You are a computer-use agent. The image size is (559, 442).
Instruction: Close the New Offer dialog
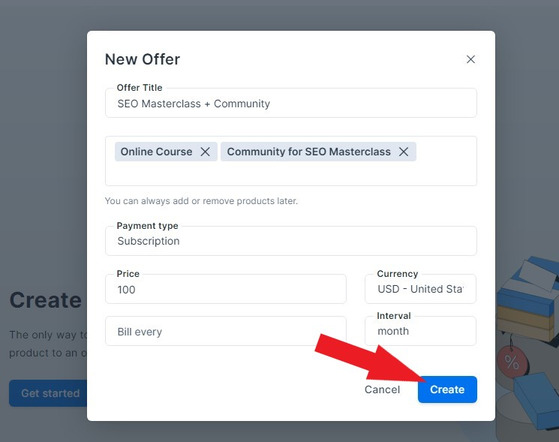click(x=471, y=59)
